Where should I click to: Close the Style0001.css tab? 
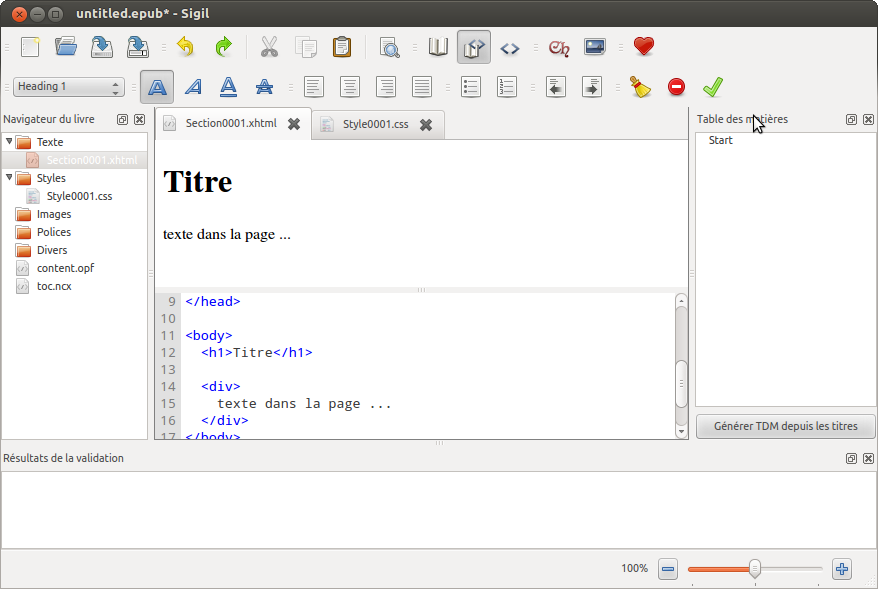[426, 125]
